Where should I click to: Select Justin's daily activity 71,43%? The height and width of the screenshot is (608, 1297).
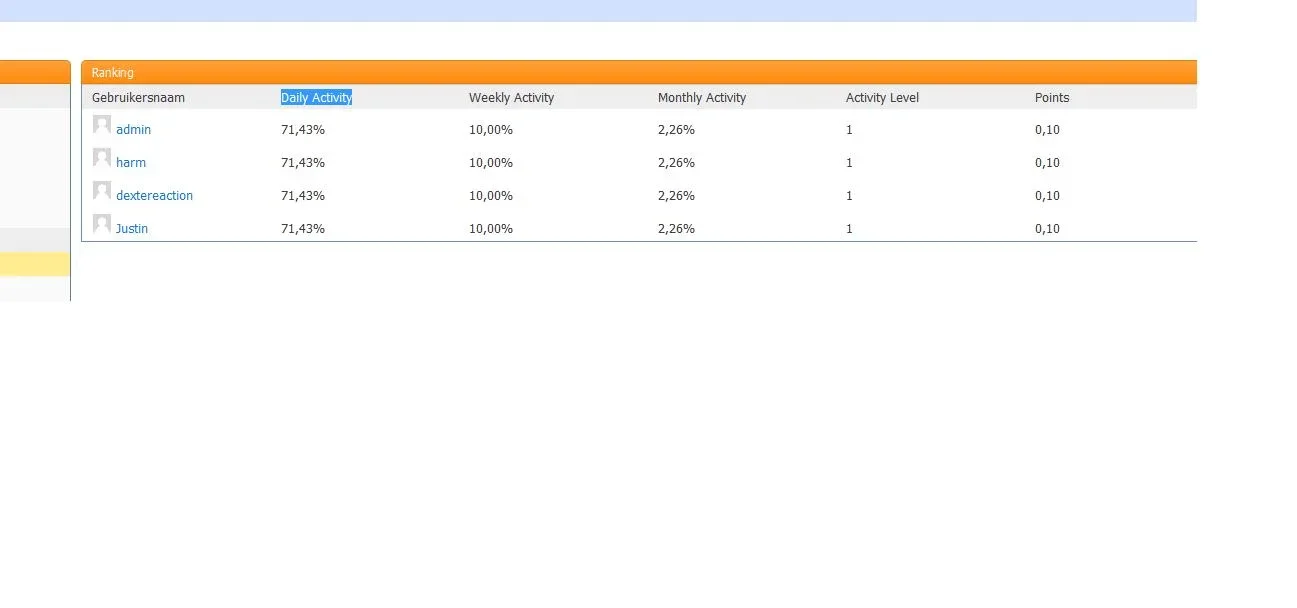[x=303, y=229]
